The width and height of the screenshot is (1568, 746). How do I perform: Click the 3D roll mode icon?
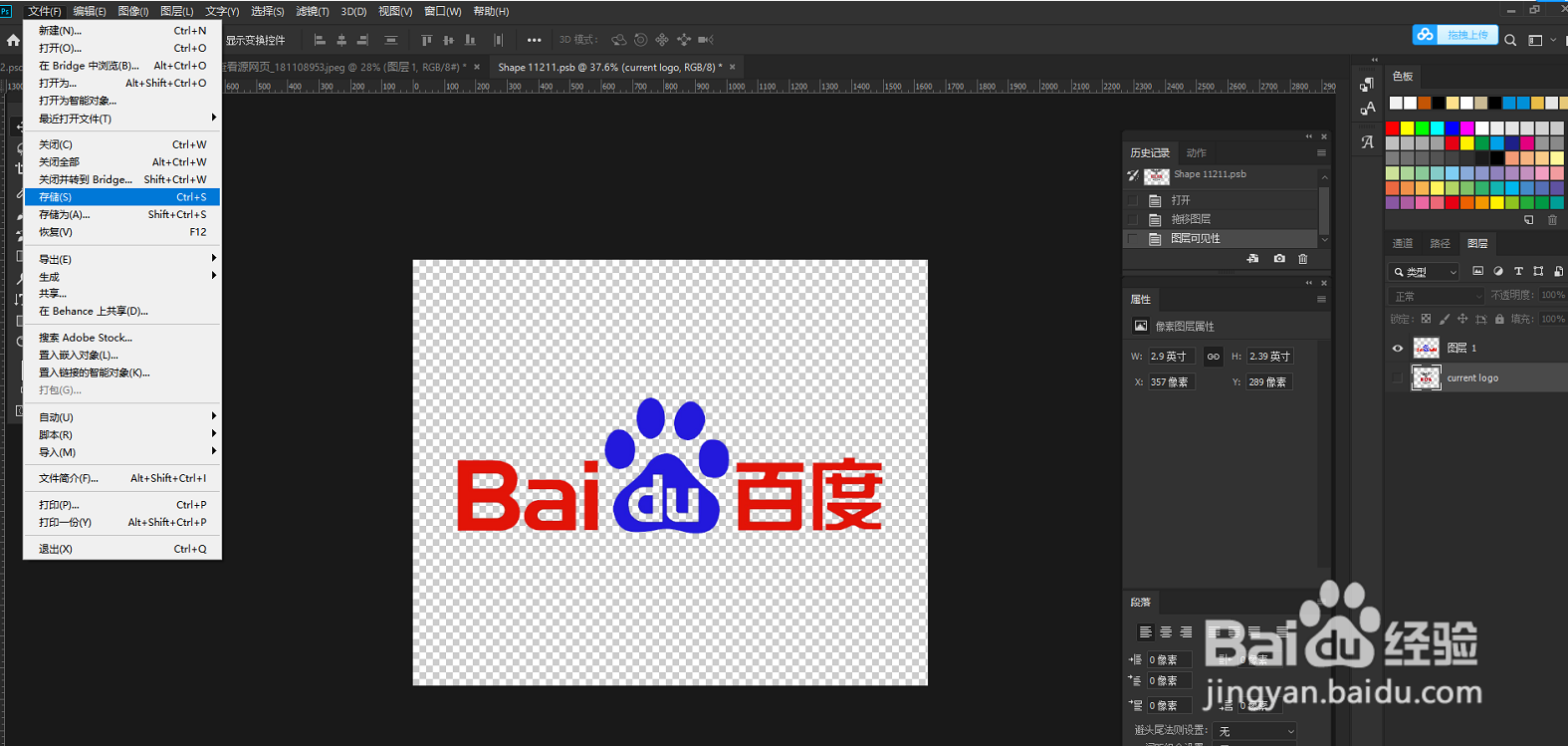pos(640,40)
